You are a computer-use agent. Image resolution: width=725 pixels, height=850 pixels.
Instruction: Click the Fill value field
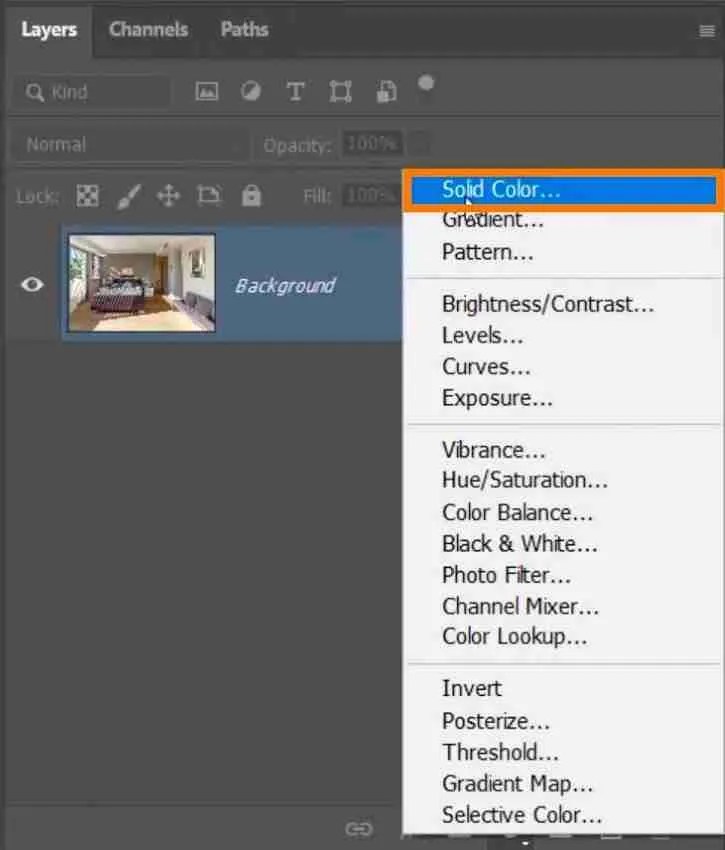pos(372,195)
